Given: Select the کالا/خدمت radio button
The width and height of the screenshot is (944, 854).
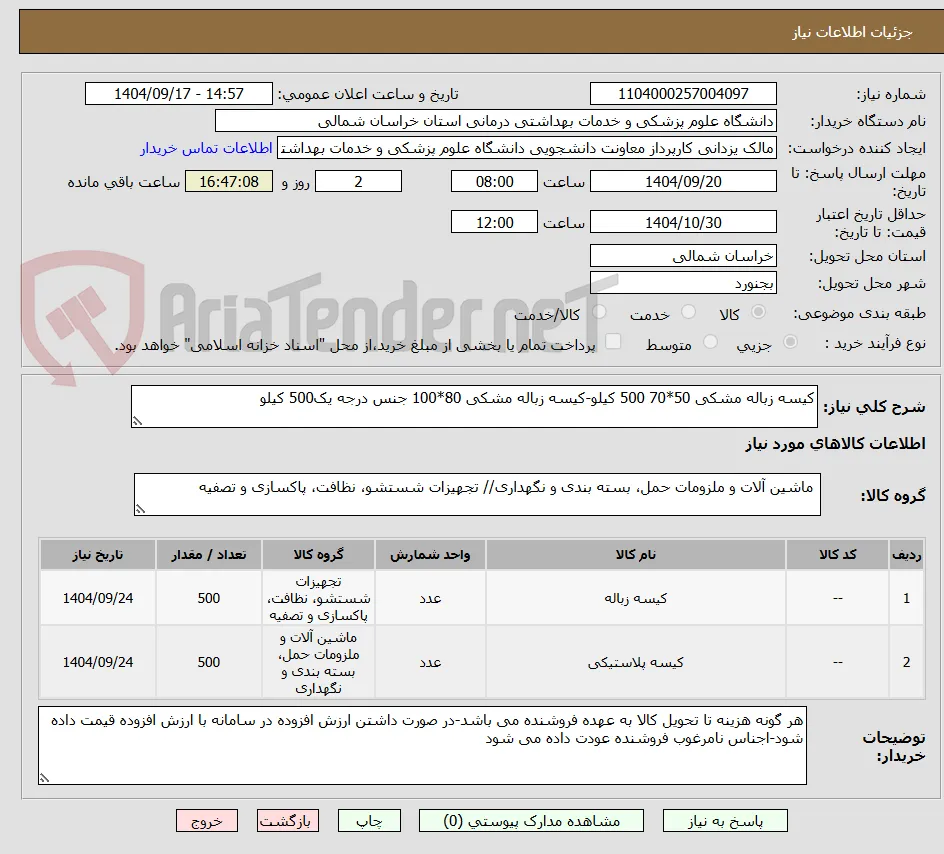Looking at the screenshot, I should coord(600,312).
